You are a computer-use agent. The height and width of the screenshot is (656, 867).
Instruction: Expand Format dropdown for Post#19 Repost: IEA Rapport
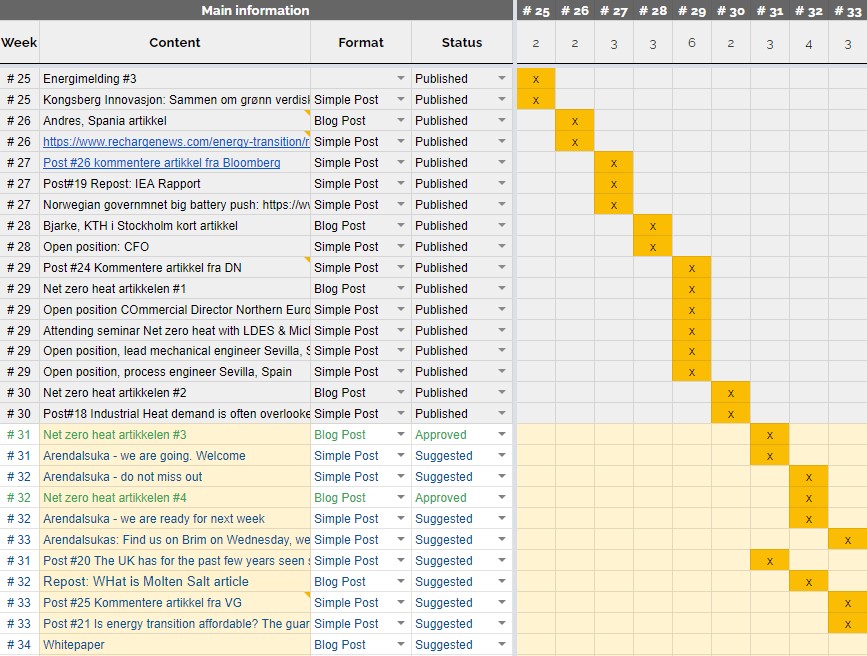point(401,184)
